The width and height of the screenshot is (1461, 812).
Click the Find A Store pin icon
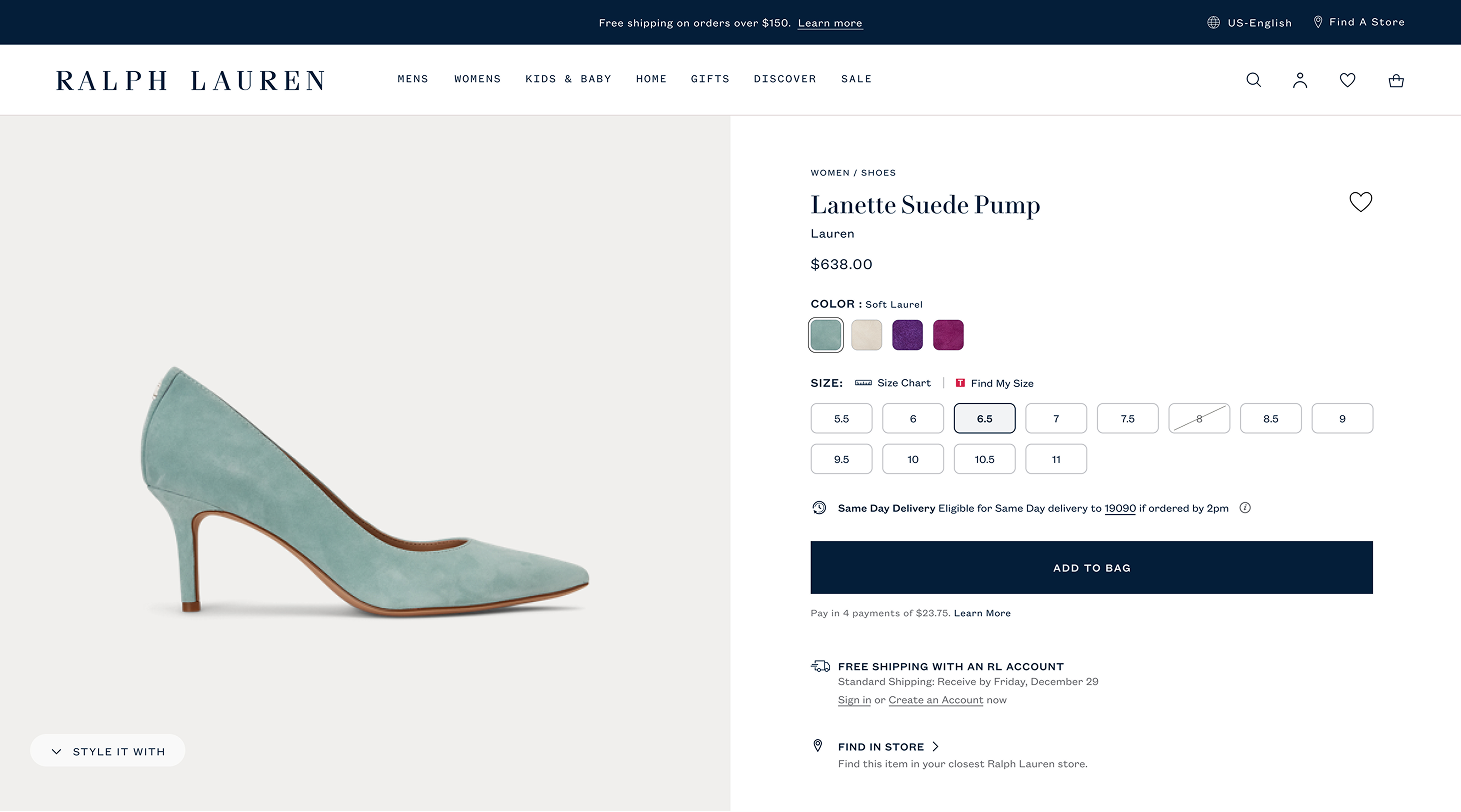[1318, 22]
